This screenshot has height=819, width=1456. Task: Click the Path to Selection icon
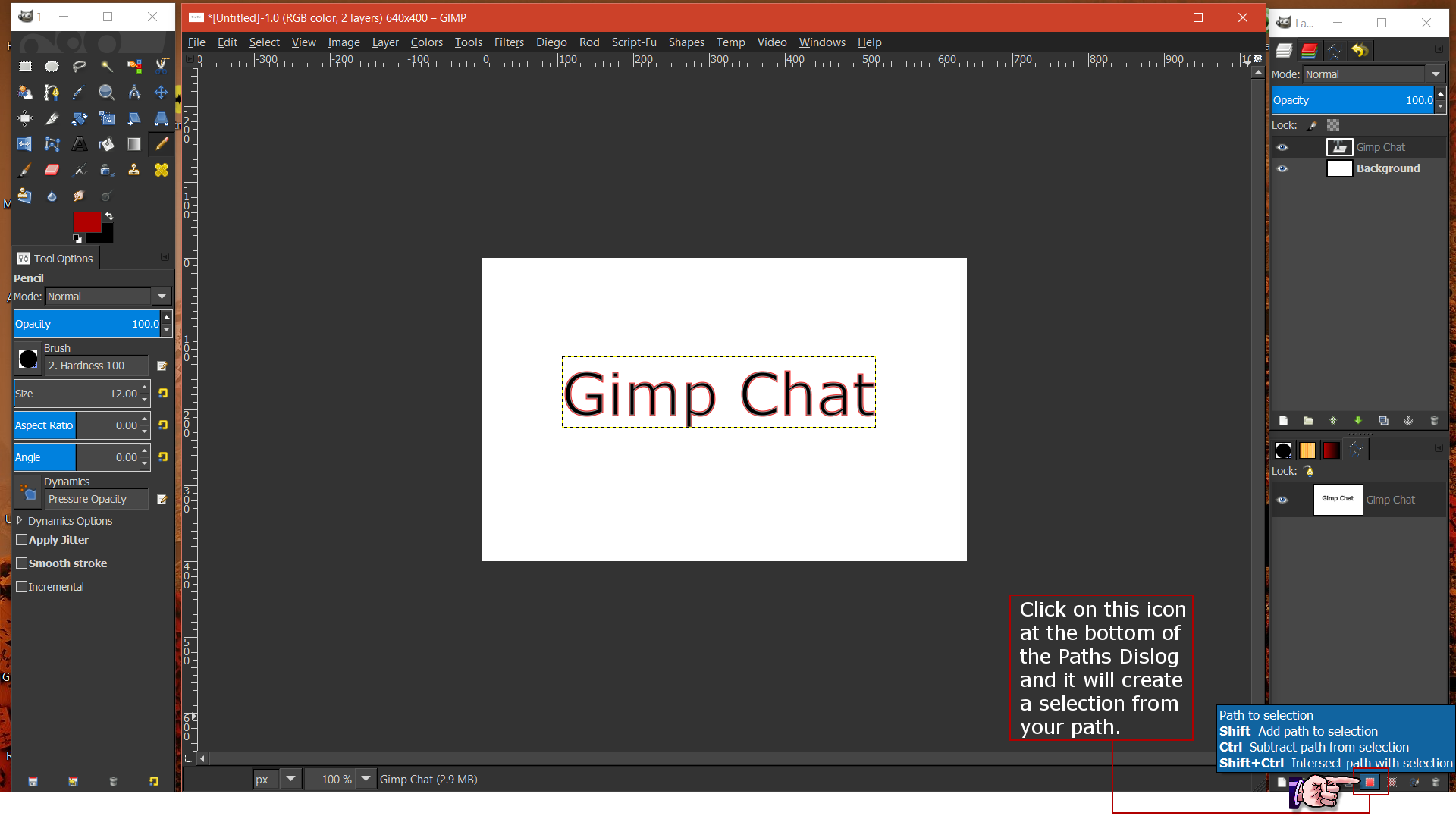click(1370, 782)
